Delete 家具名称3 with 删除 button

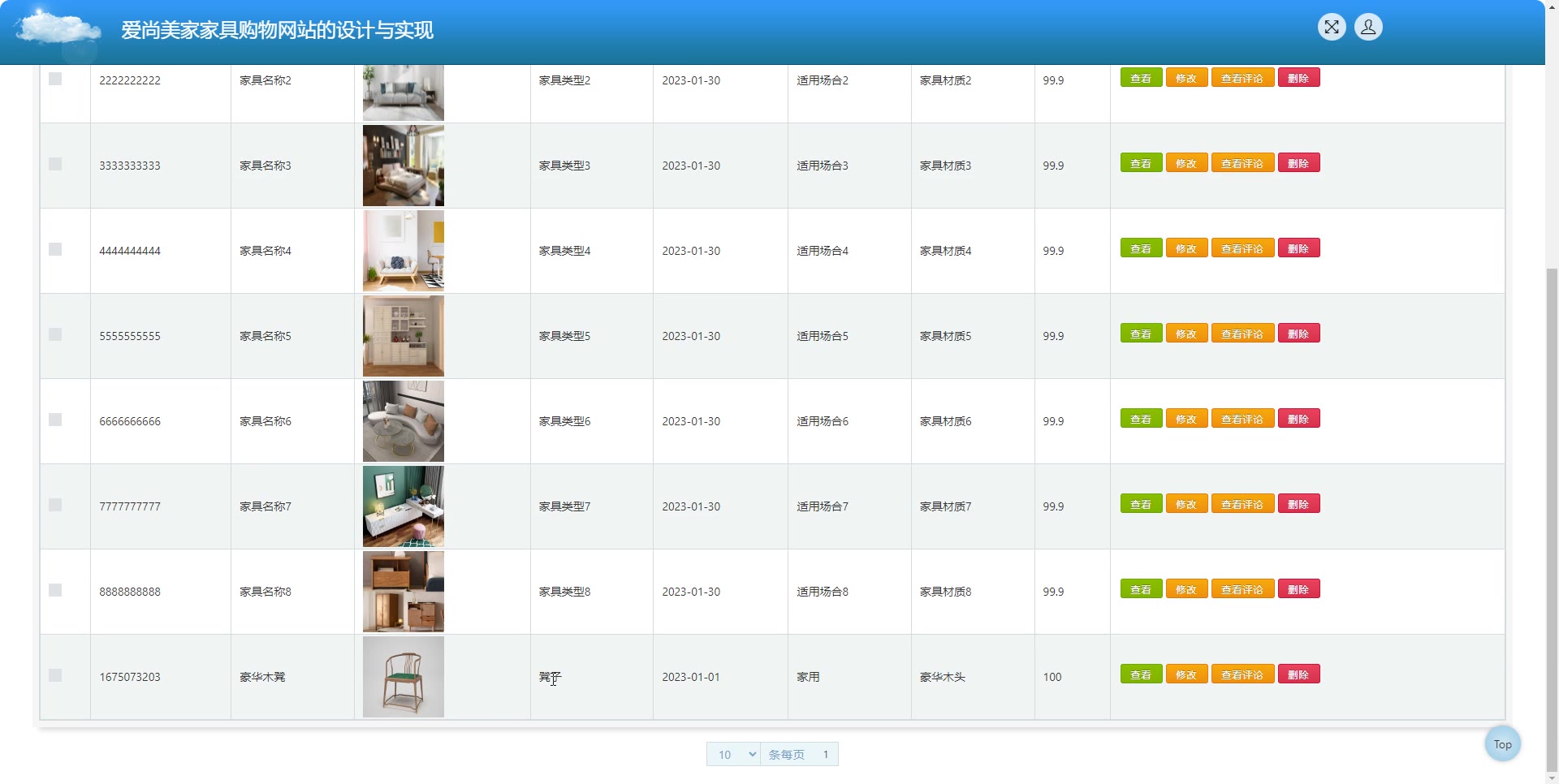point(1298,163)
